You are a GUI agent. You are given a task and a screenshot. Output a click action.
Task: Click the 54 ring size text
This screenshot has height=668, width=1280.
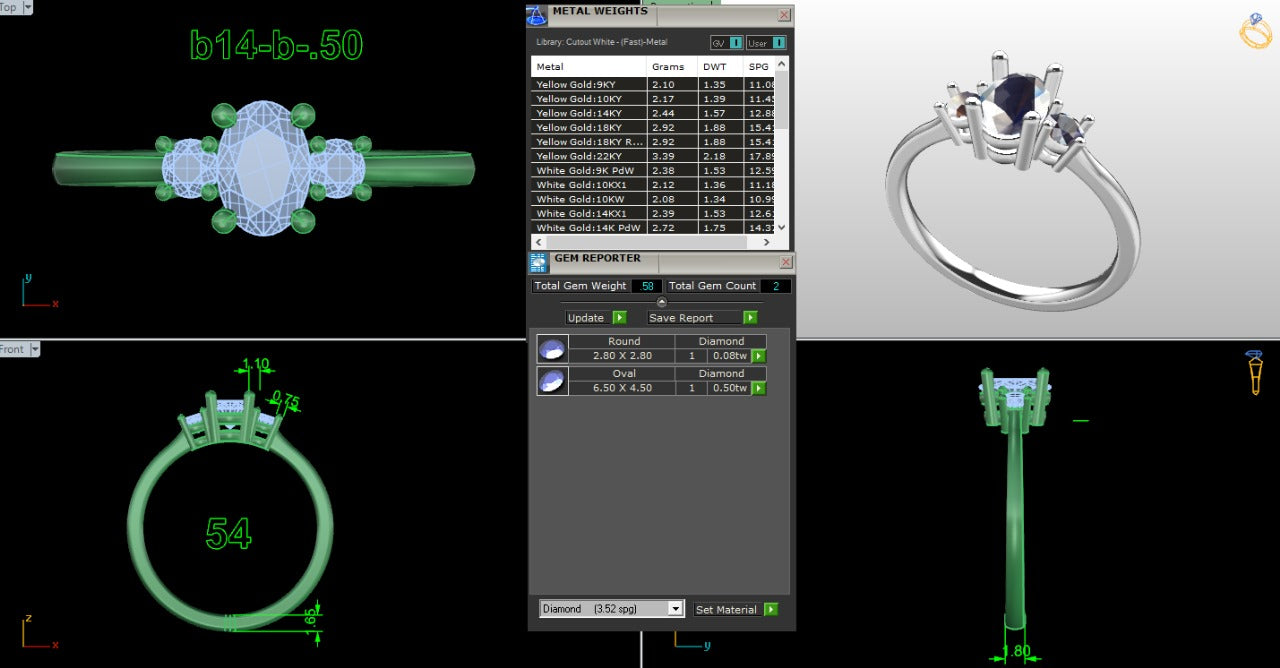point(228,534)
